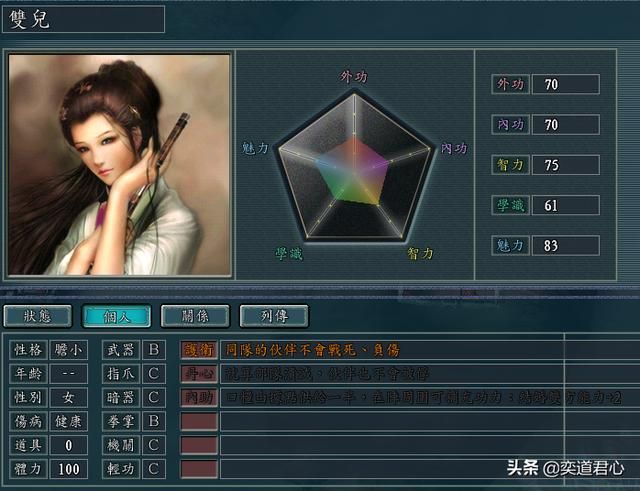The image size is (640, 491).
Task: Click the 道具 label
Action: tap(28, 445)
